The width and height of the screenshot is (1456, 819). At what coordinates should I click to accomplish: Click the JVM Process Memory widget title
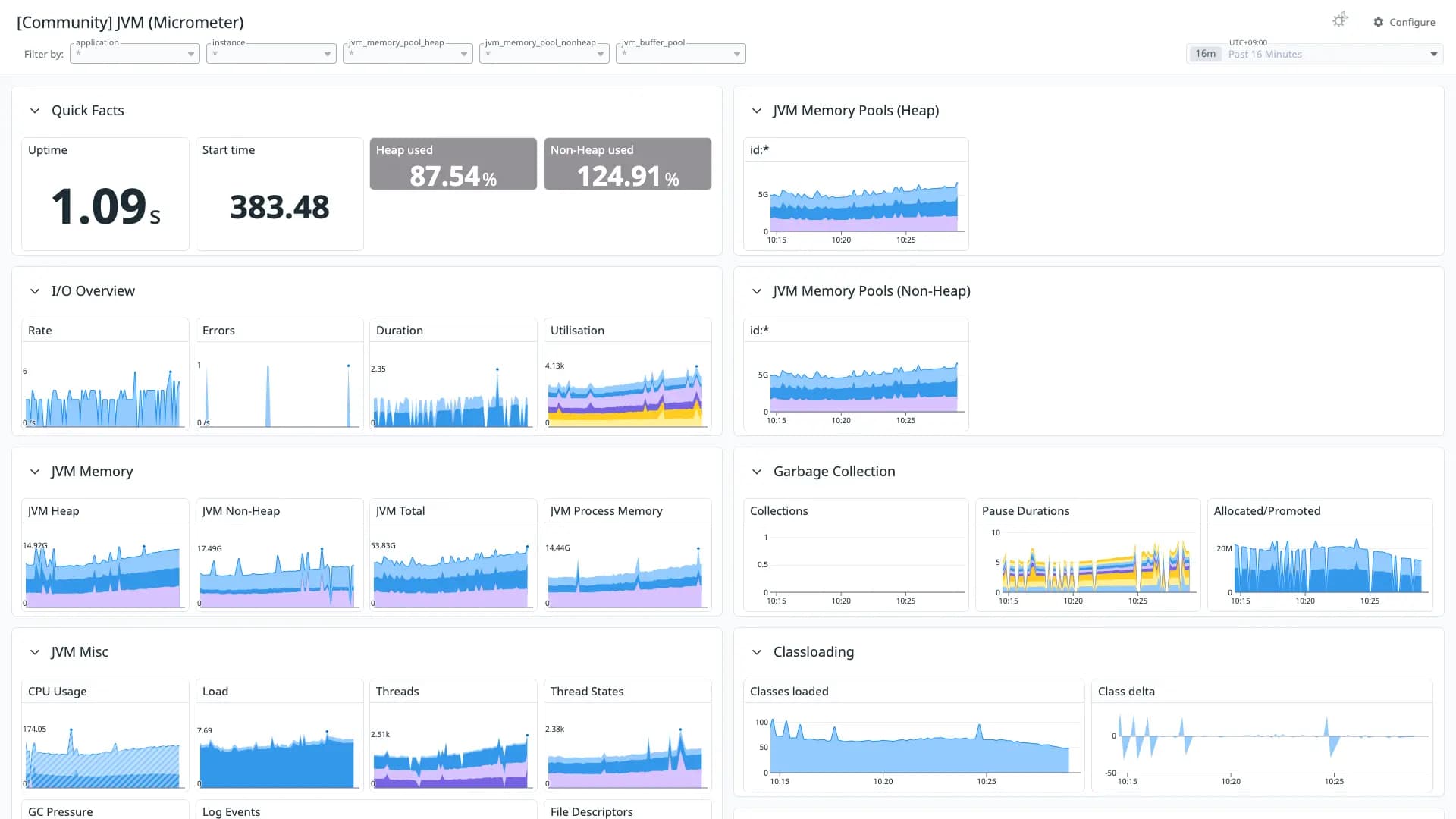point(607,511)
